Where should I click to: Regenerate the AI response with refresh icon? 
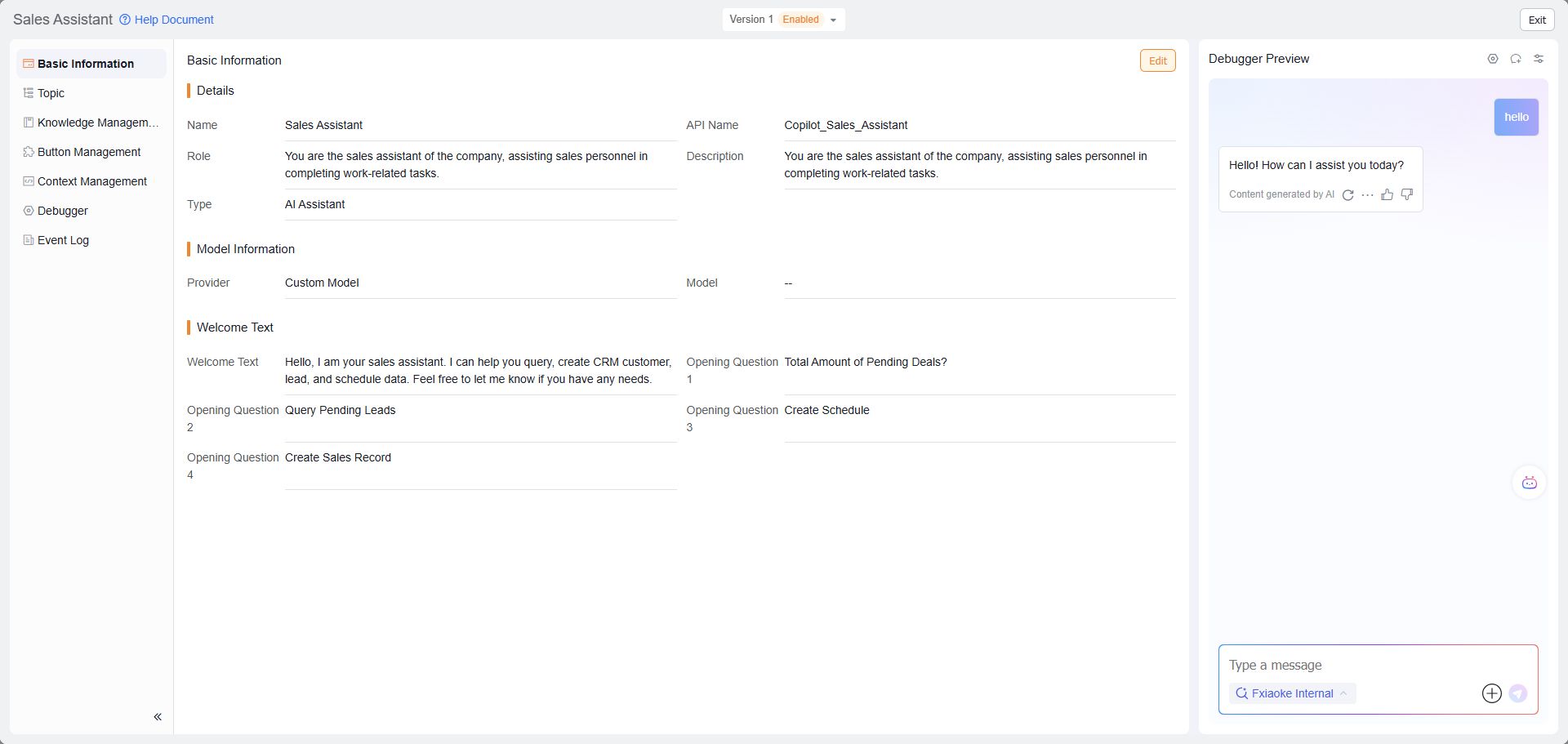click(x=1347, y=194)
